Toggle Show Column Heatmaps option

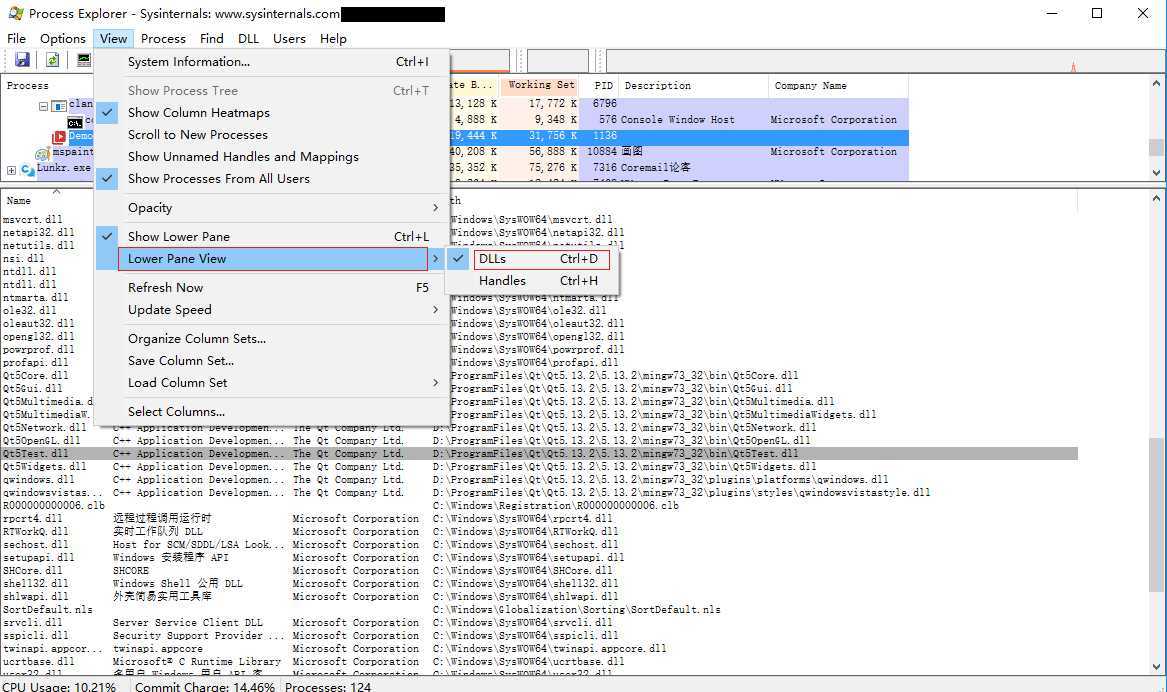pyautogui.click(x=272, y=112)
